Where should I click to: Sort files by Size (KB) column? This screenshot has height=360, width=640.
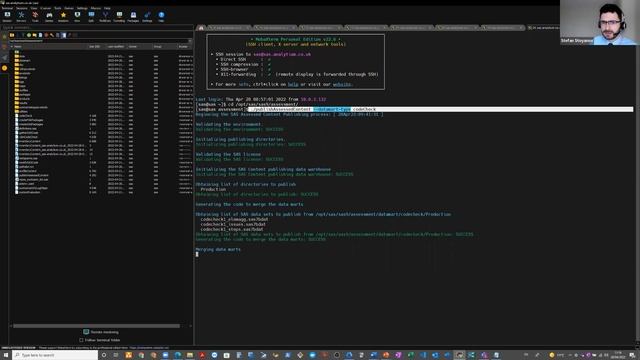pos(96,47)
